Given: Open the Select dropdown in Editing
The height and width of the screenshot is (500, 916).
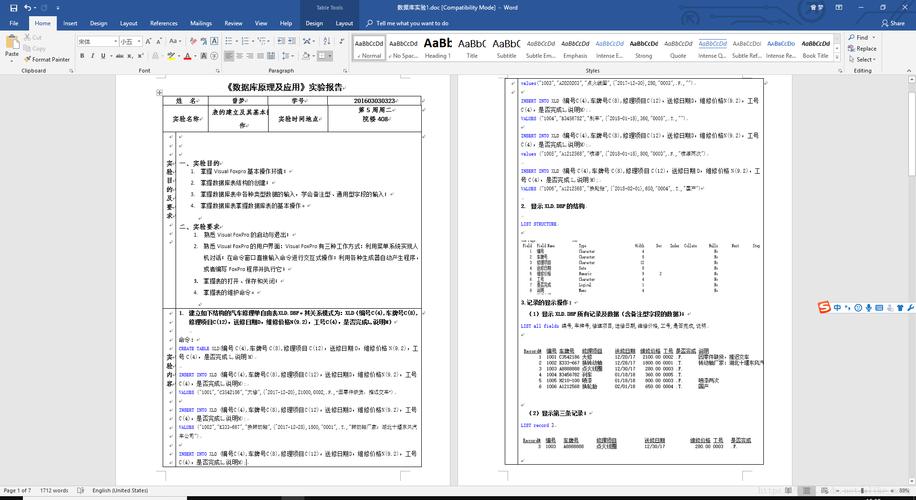Looking at the screenshot, I should 862,60.
